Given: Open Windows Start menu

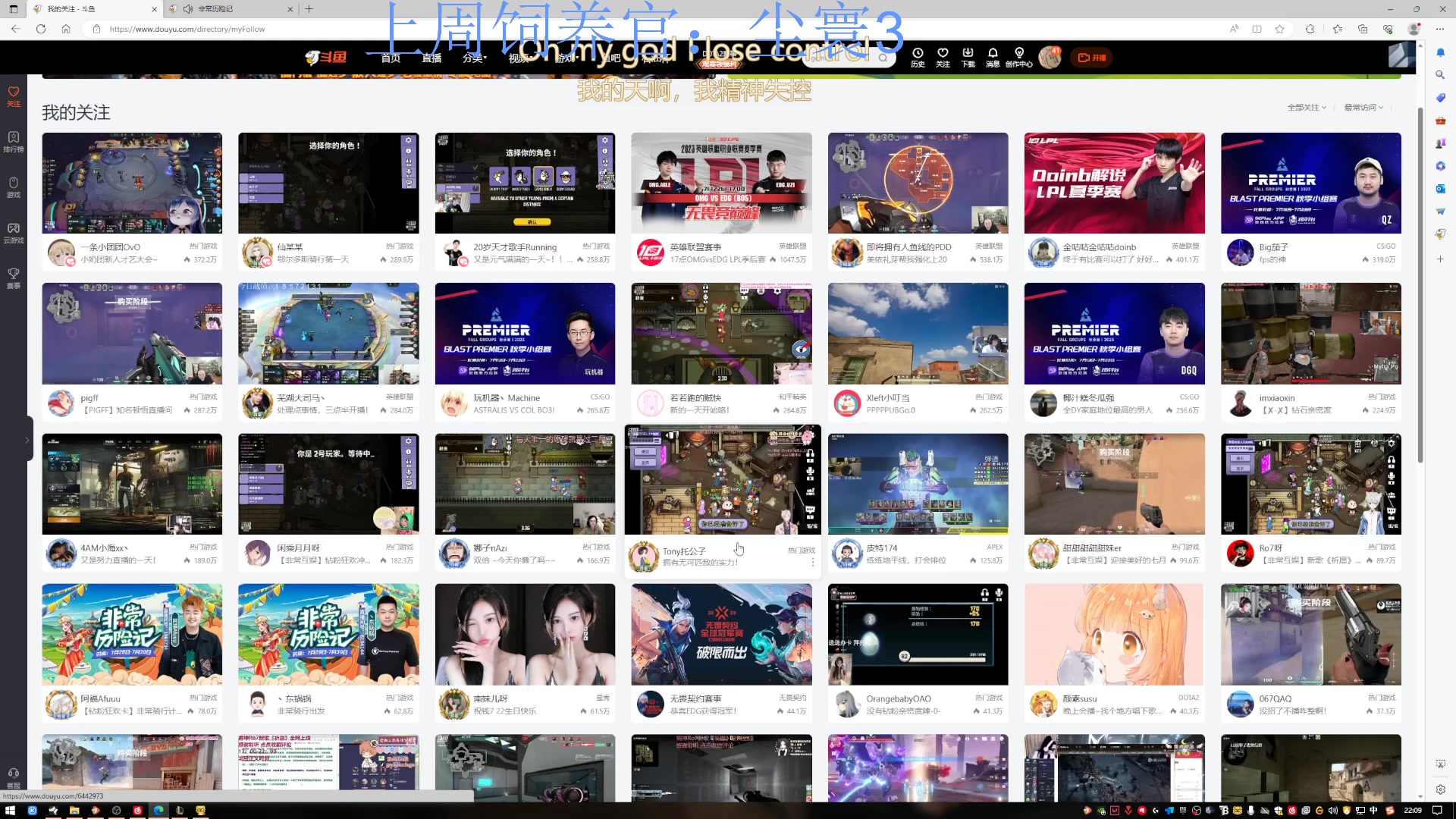Looking at the screenshot, I should point(11,810).
